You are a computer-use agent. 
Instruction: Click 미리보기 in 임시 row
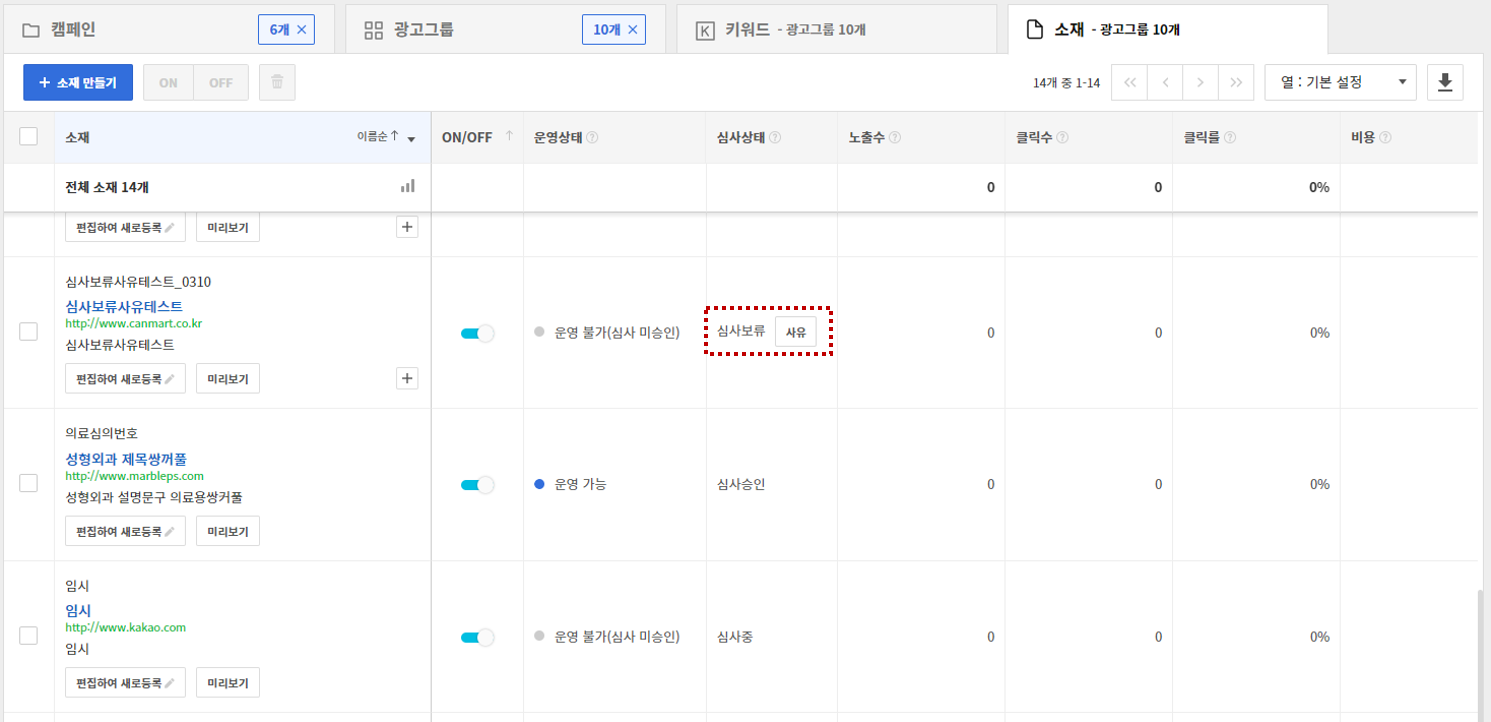pyautogui.click(x=228, y=682)
